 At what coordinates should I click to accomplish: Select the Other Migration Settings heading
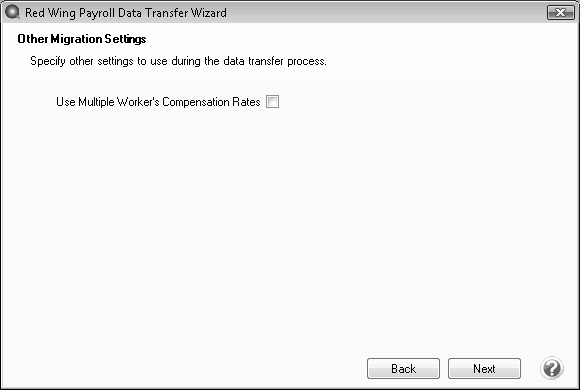[x=82, y=39]
